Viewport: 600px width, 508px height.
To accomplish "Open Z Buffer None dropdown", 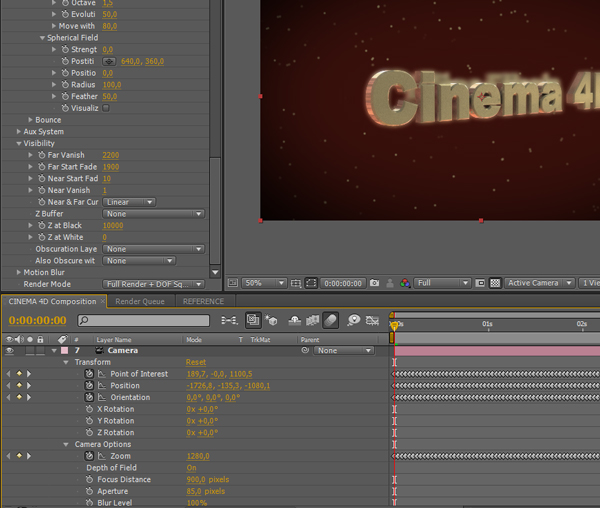I will coord(154,214).
